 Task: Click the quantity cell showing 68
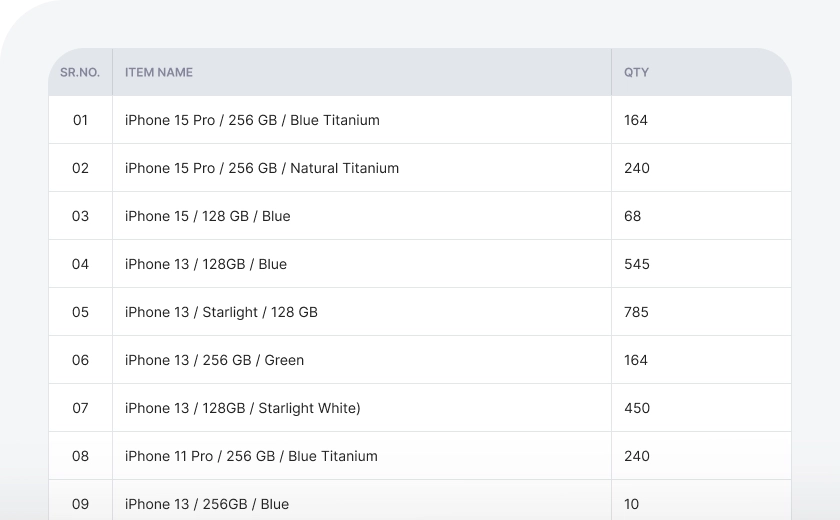(633, 216)
